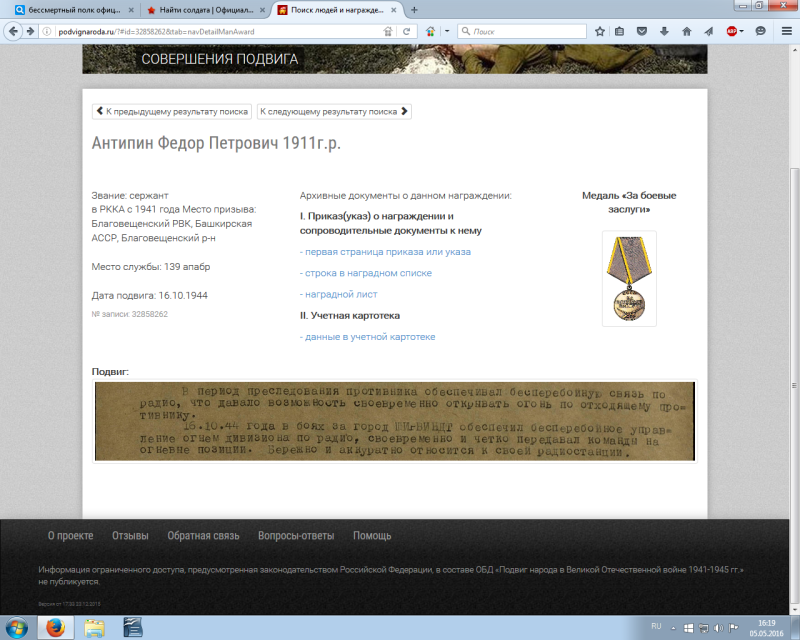Click the medal 'За боевые заслуги' image

629,278
